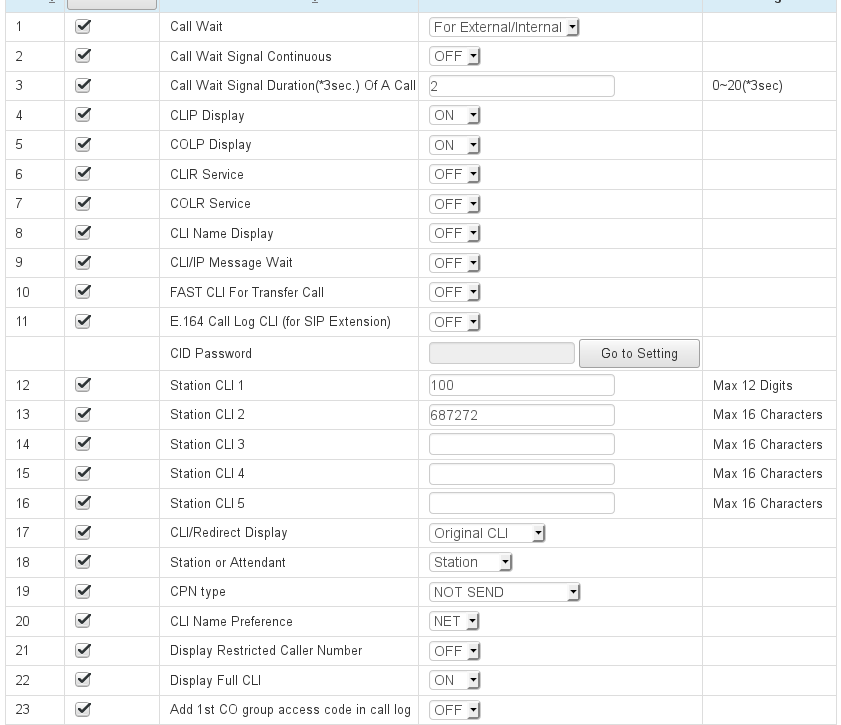Uncheck the Station CLI 1 row checkbox
Screen dimensions: 841x725
[84, 385]
